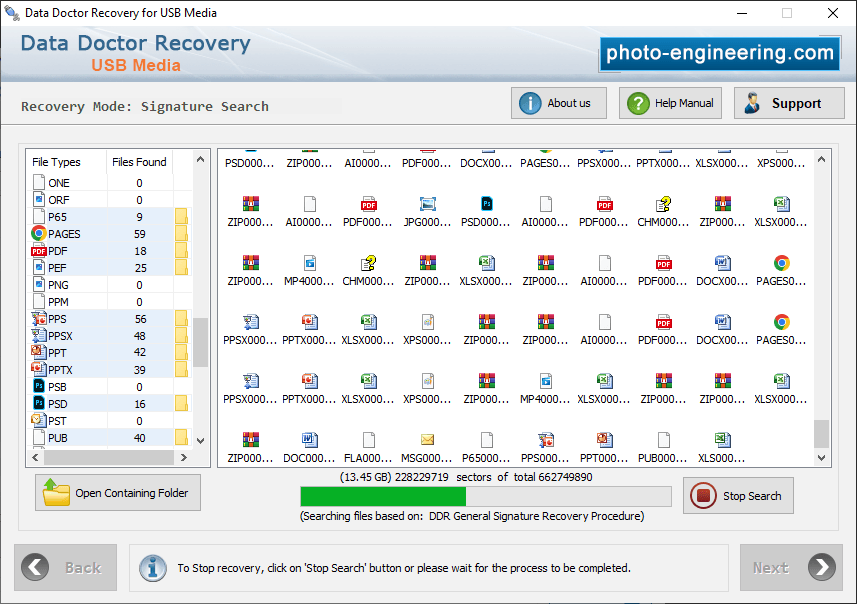Click the PDF icon in file types list
The width and height of the screenshot is (857, 604).
pyautogui.click(x=39, y=251)
